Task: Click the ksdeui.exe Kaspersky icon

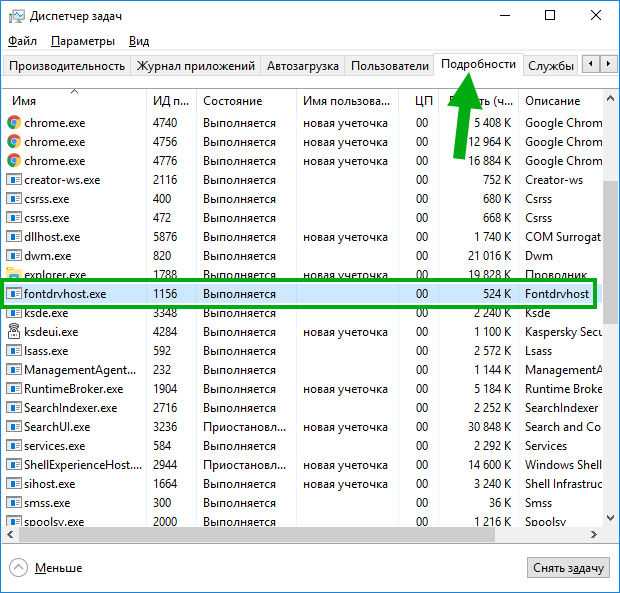Action: [14, 331]
